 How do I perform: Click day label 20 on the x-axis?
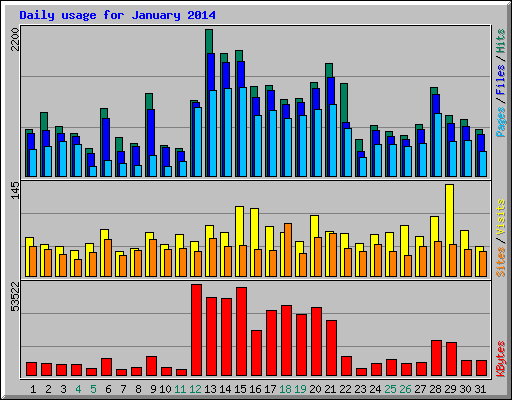[x=315, y=389]
